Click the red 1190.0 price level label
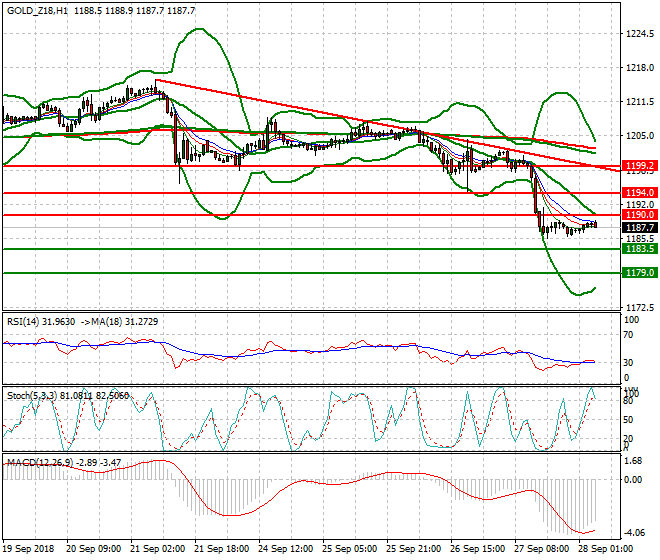 tap(638, 214)
